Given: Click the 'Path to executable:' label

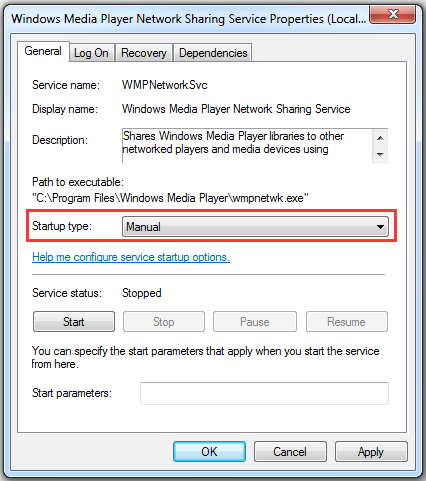Looking at the screenshot, I should point(78,182).
